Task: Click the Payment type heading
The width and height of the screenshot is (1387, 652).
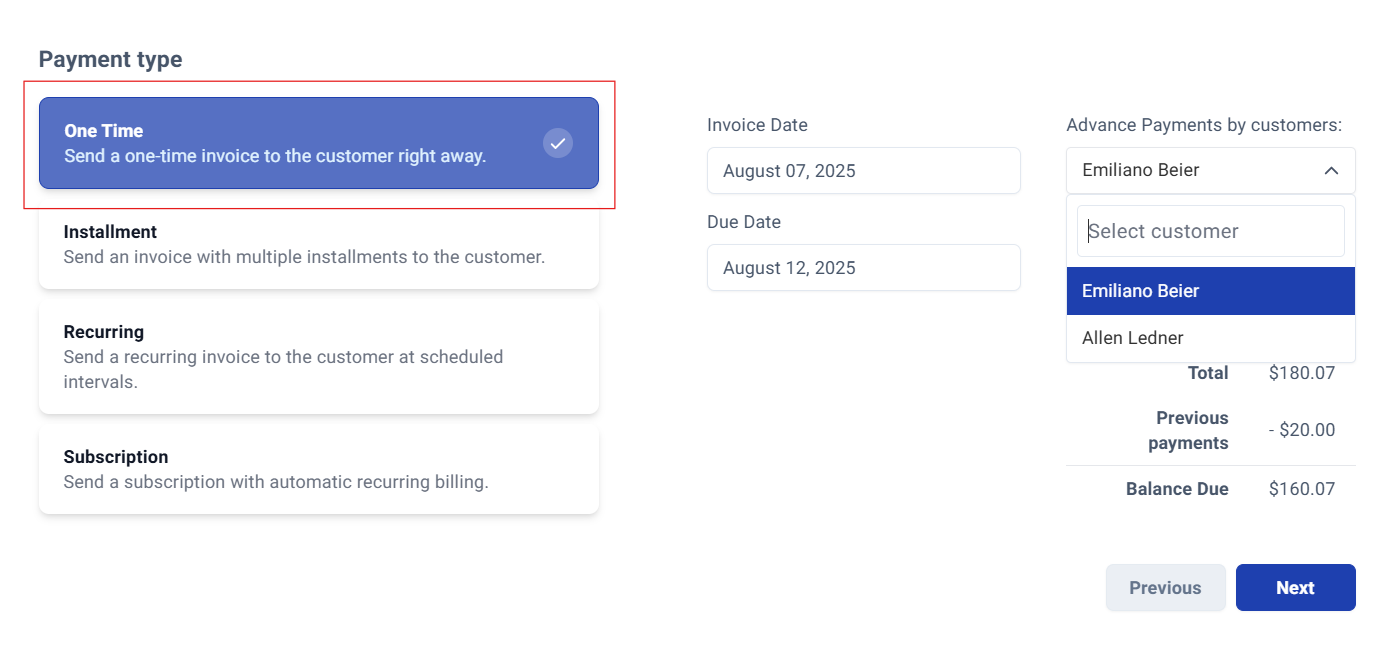Action: click(110, 59)
